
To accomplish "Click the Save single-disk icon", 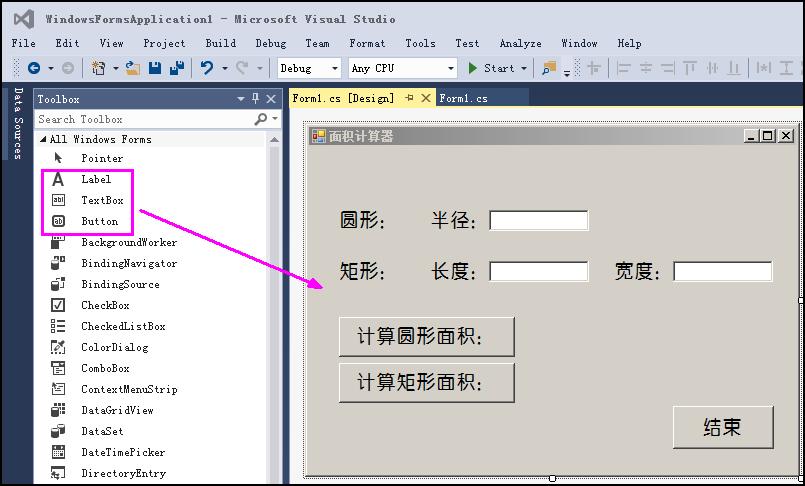I will (x=155, y=68).
